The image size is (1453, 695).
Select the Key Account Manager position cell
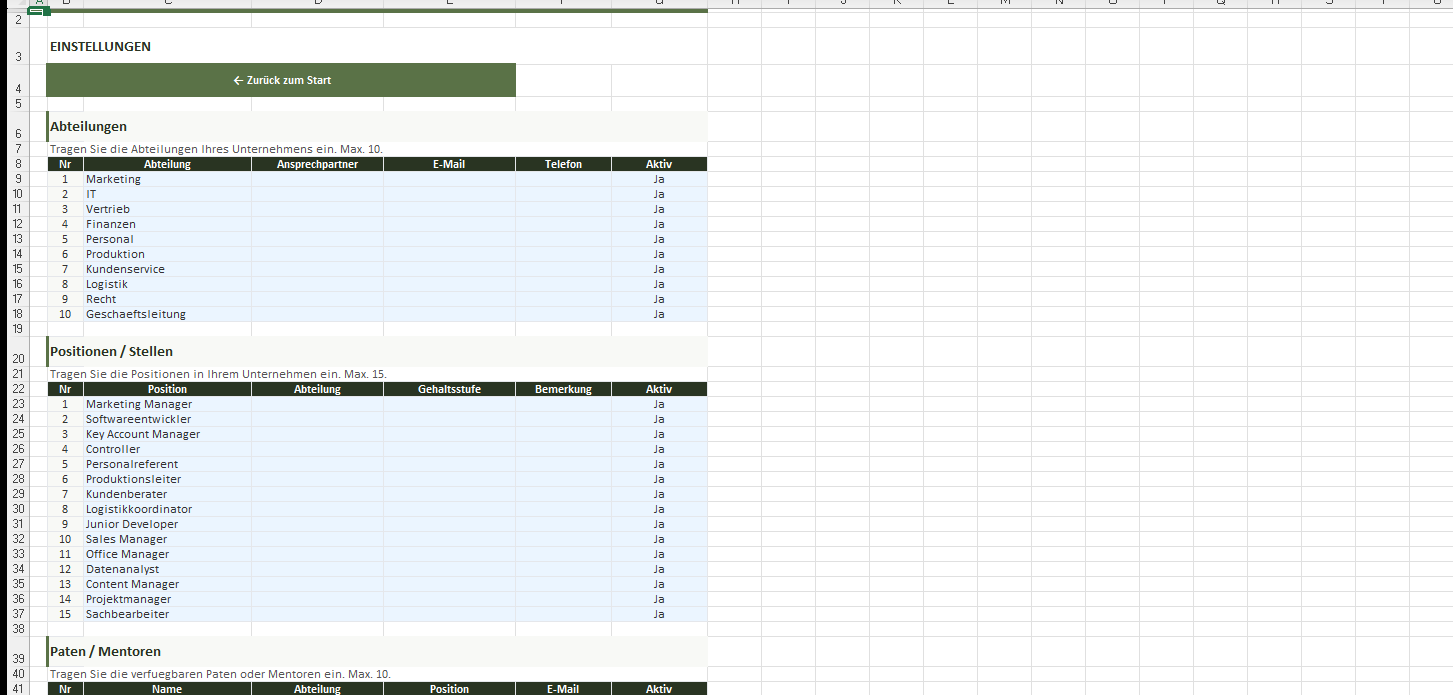tap(167, 434)
